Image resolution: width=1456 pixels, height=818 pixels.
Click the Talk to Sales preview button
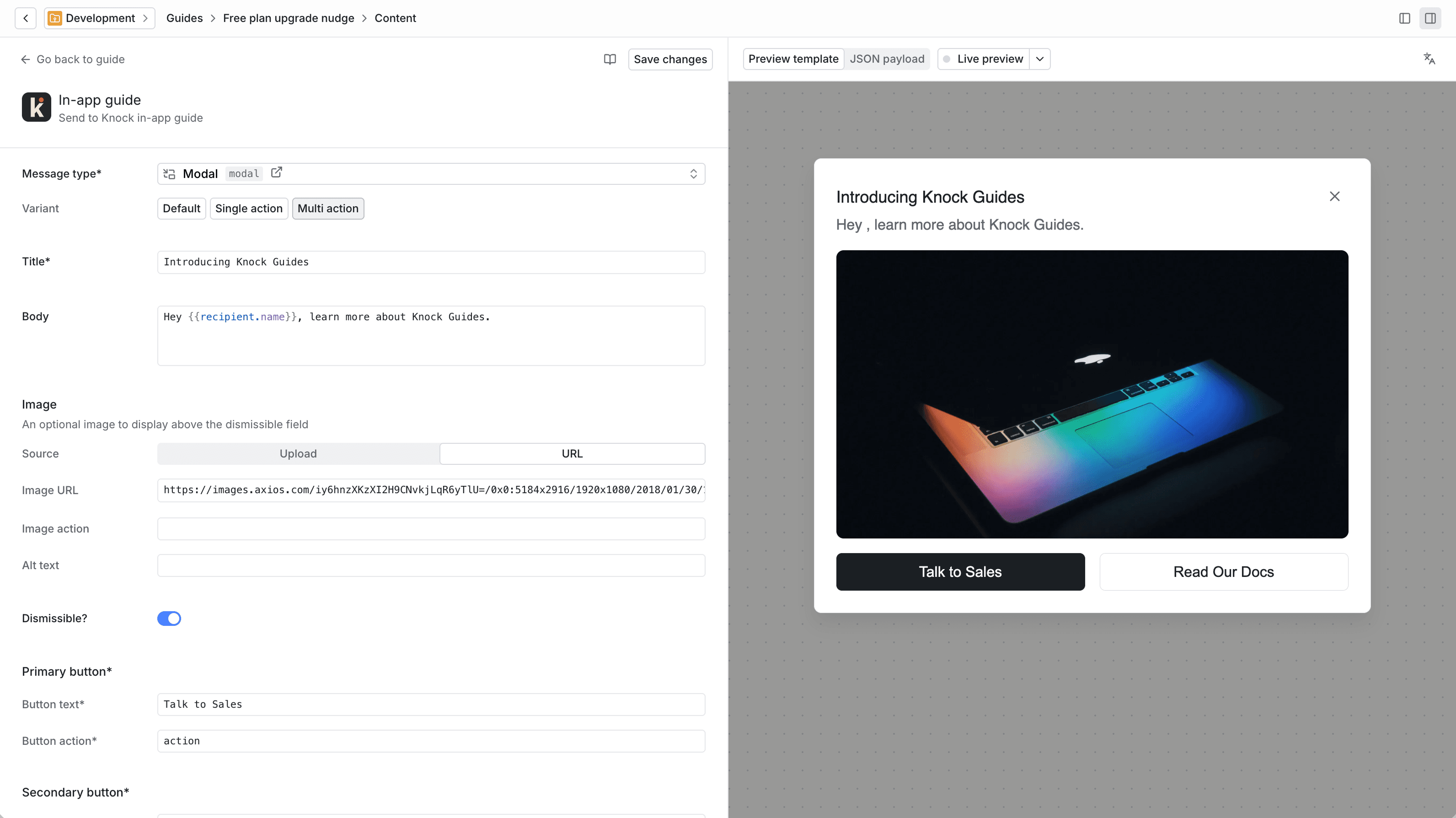[960, 572]
